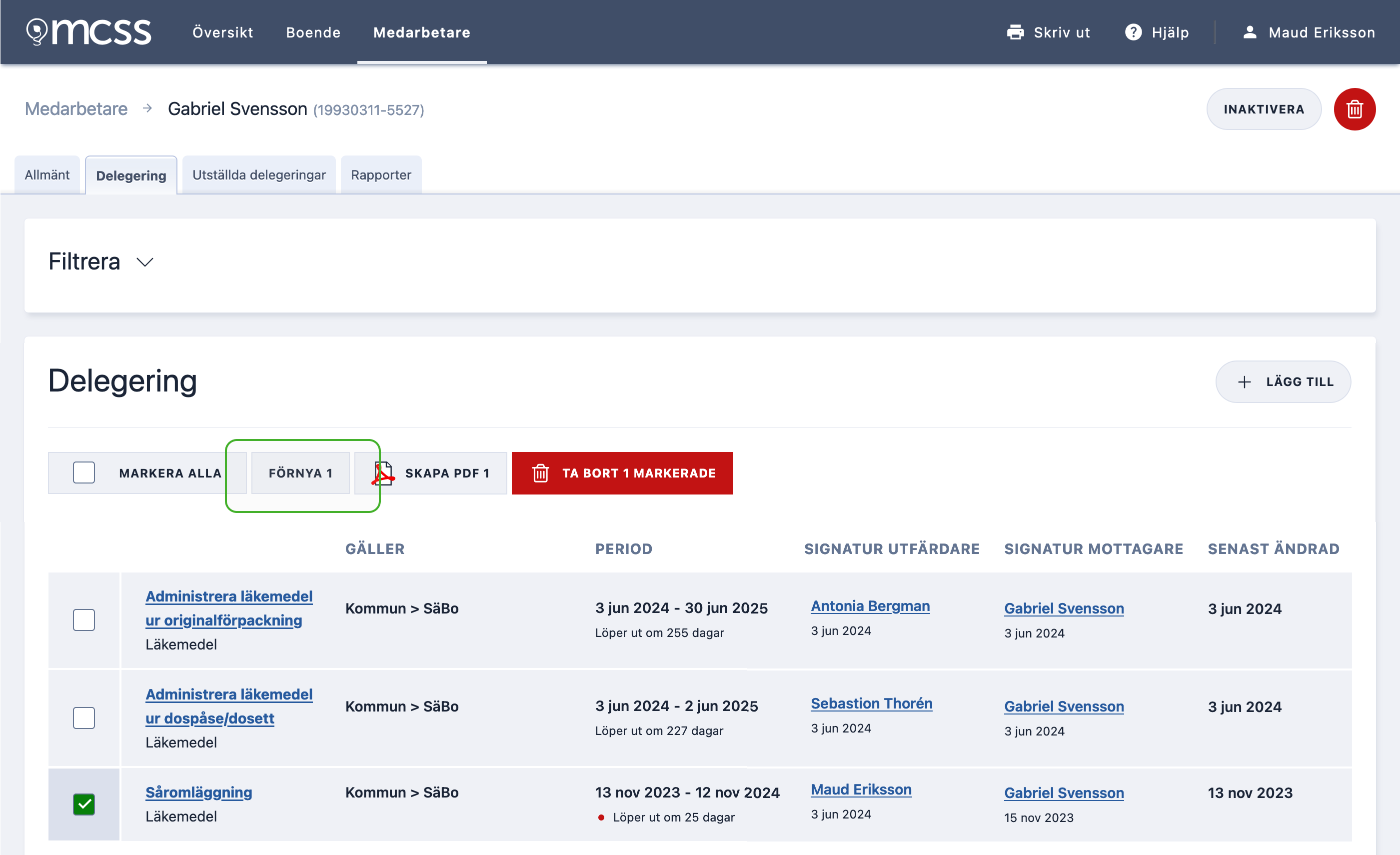This screenshot has height=855, width=1400.
Task: Click the 13 nov 2023 last-changed date
Action: pyautogui.click(x=1250, y=792)
